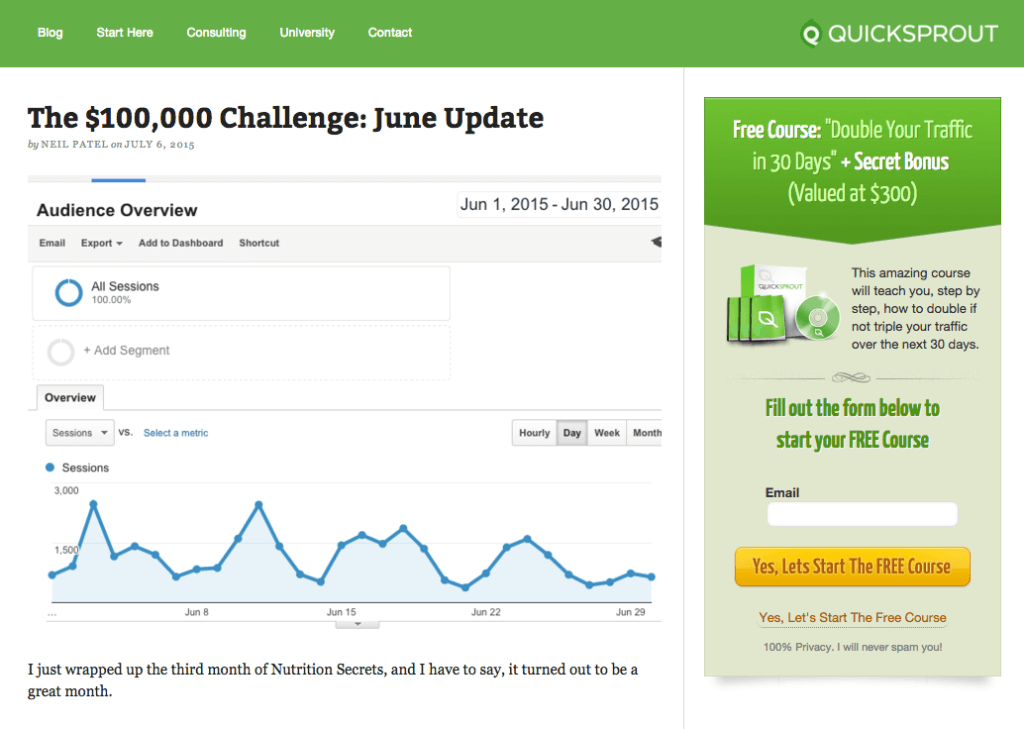Click Yes, Let's Start The Free Course link
Image resolution: width=1024 pixels, height=729 pixels.
852,617
